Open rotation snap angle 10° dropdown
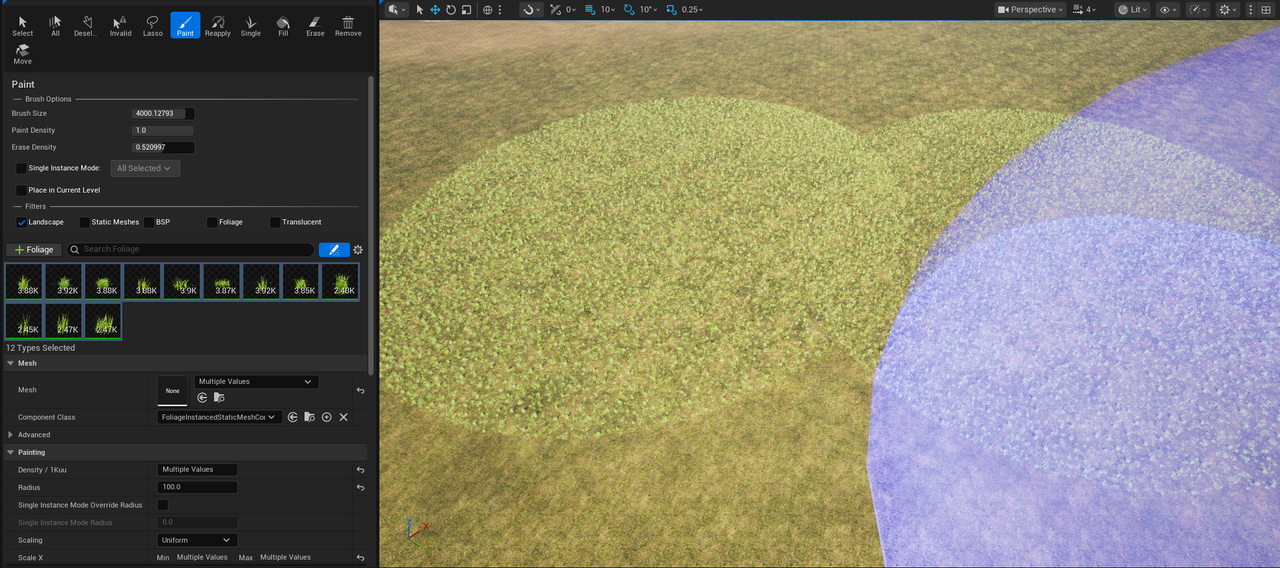This screenshot has height=568, width=1280. [x=649, y=9]
